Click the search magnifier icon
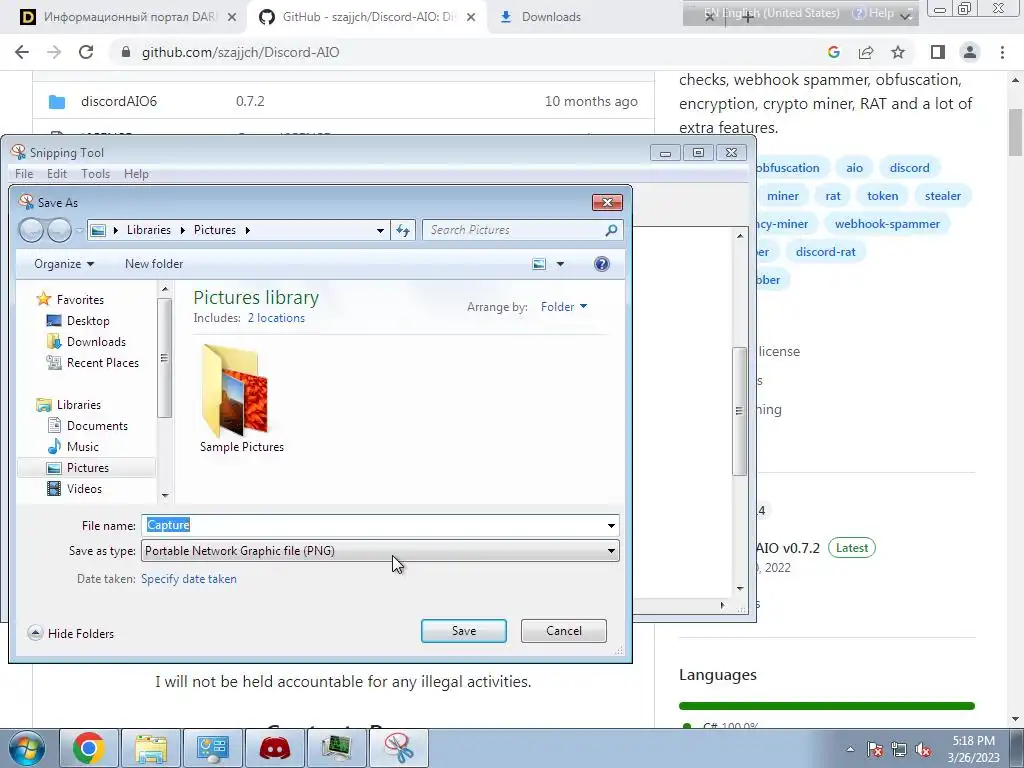 pos(611,230)
